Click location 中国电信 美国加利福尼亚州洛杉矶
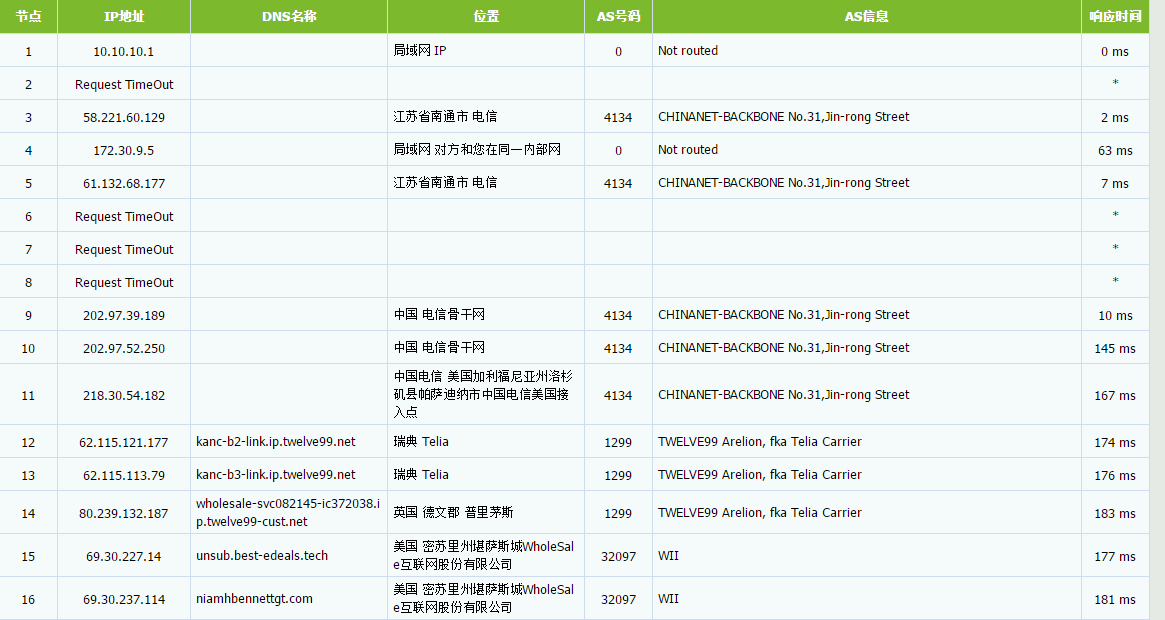1165x620 pixels. 483,394
